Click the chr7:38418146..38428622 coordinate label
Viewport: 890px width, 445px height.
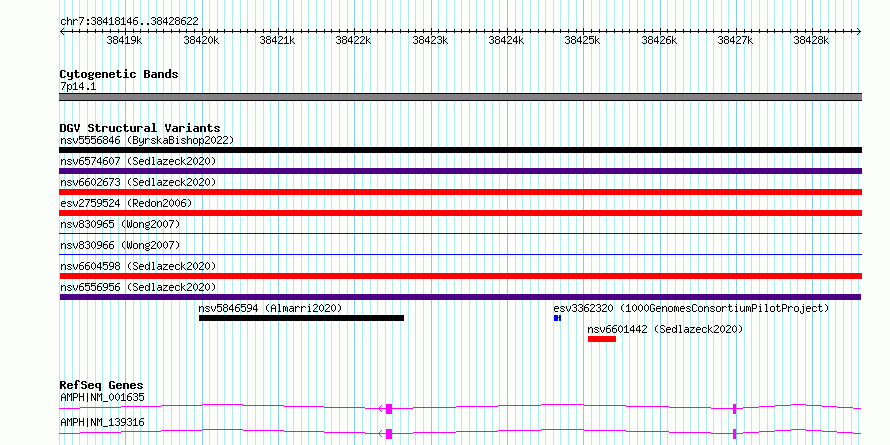(x=129, y=22)
